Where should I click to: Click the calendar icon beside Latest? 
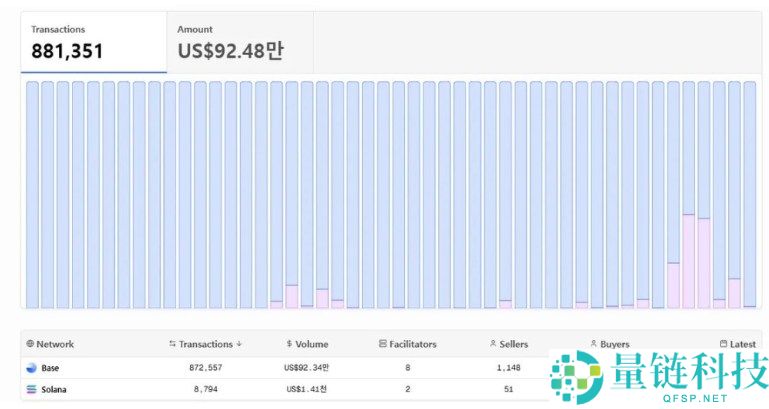(x=723, y=344)
